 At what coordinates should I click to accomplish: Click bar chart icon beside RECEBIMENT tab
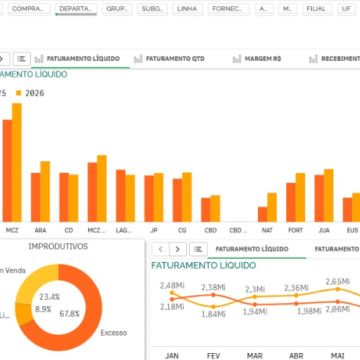(313, 59)
